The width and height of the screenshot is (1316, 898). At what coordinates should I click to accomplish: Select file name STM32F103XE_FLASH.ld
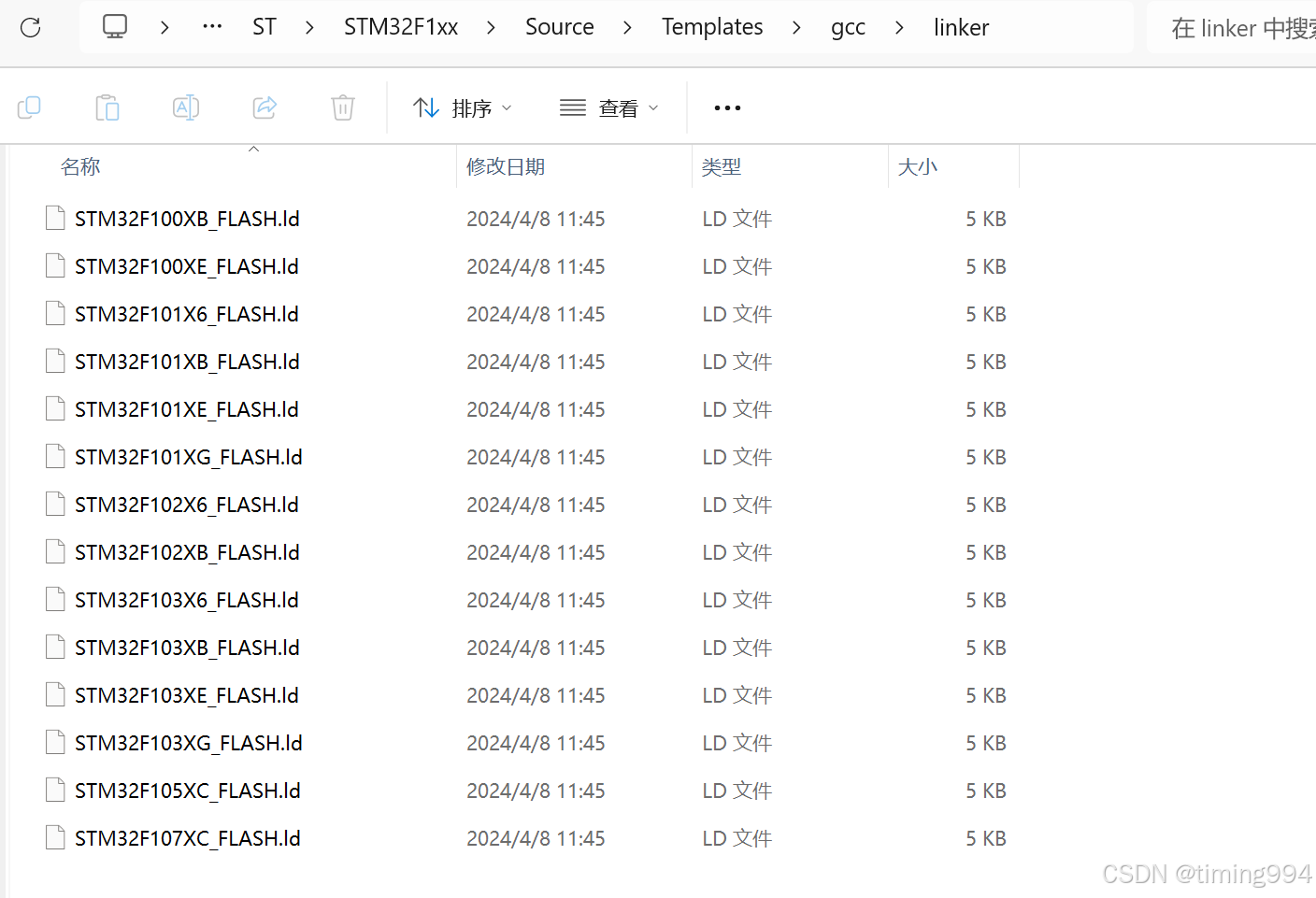click(187, 695)
